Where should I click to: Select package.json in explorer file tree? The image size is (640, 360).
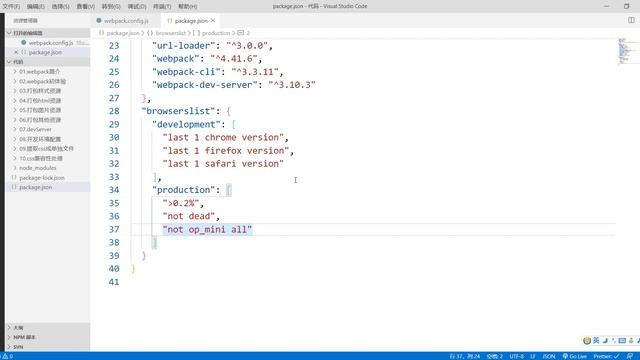(48, 187)
